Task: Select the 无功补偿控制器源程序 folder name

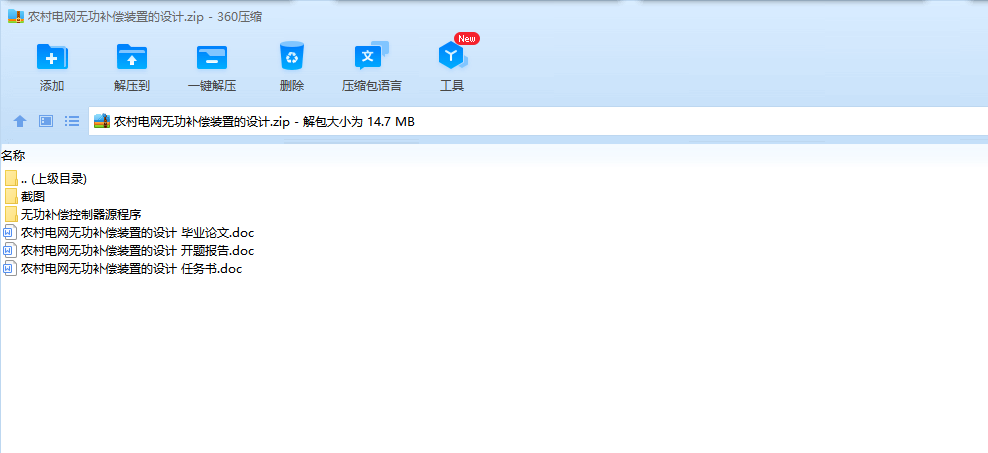Action: pos(81,215)
